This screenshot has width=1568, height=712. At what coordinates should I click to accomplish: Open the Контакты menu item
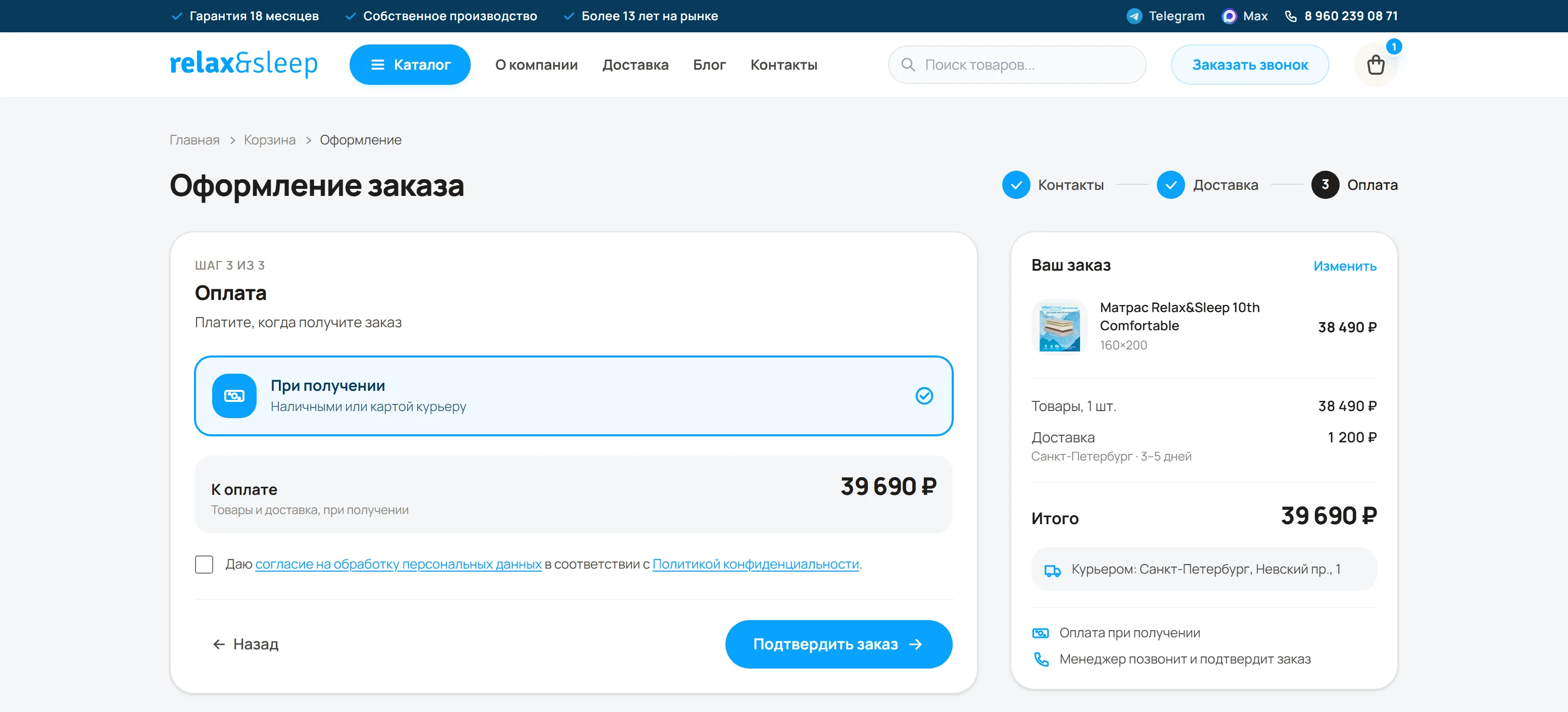[783, 65]
